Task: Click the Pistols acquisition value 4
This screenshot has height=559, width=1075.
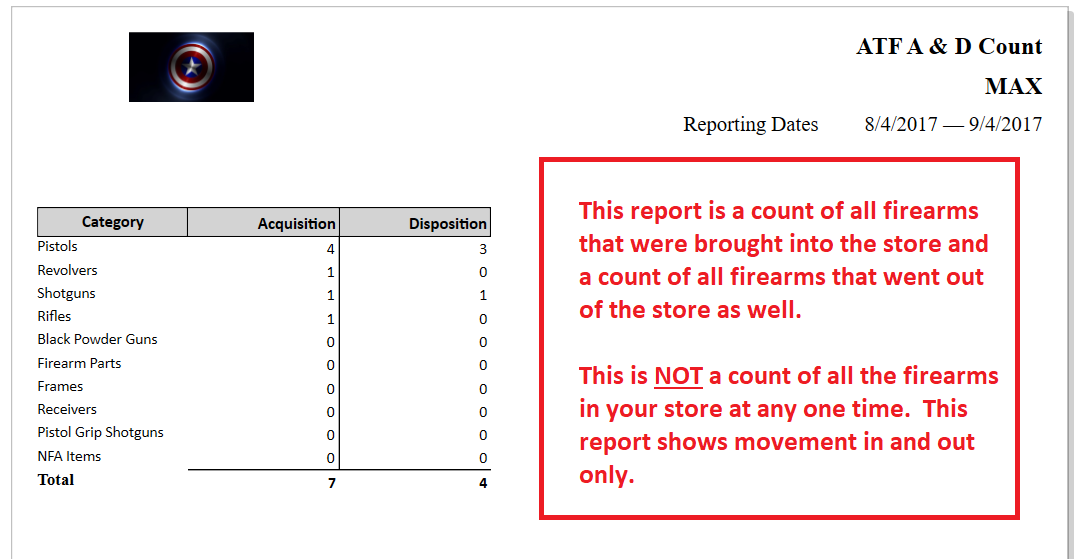Action: 331,249
